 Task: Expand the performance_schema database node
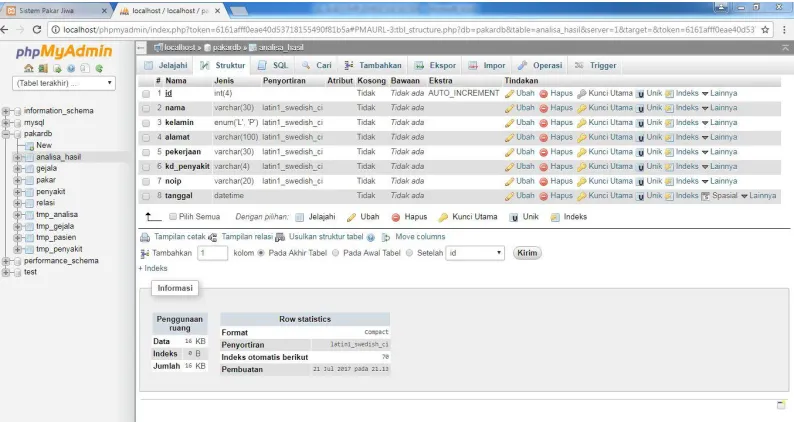pyautogui.click(x=6, y=261)
